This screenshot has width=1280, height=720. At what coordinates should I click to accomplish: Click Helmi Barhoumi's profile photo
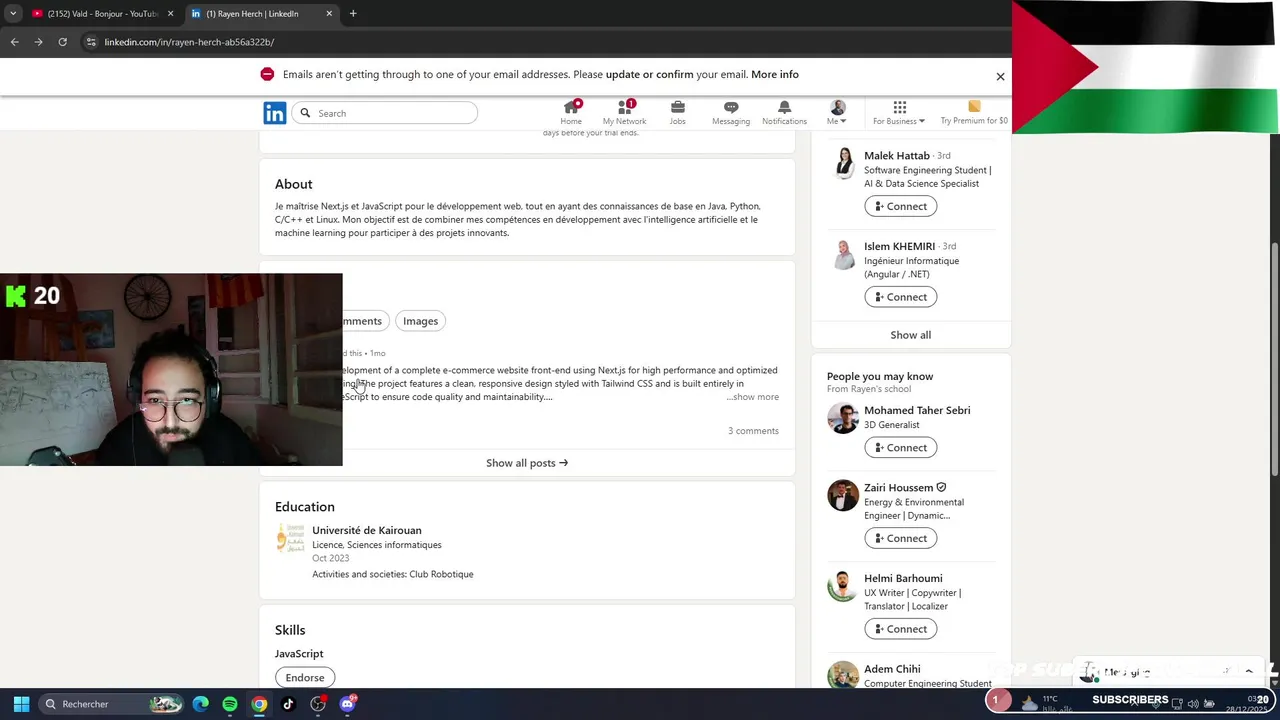coord(843,586)
